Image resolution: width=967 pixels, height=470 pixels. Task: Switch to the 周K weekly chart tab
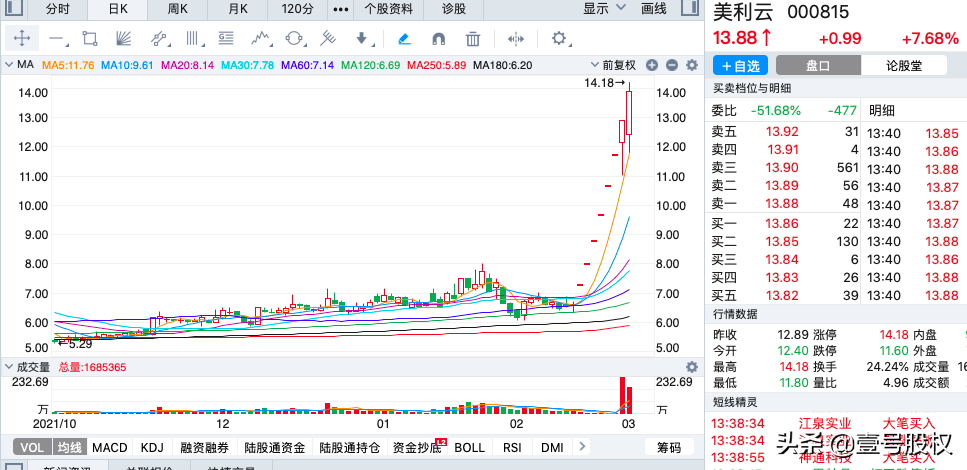(178, 9)
